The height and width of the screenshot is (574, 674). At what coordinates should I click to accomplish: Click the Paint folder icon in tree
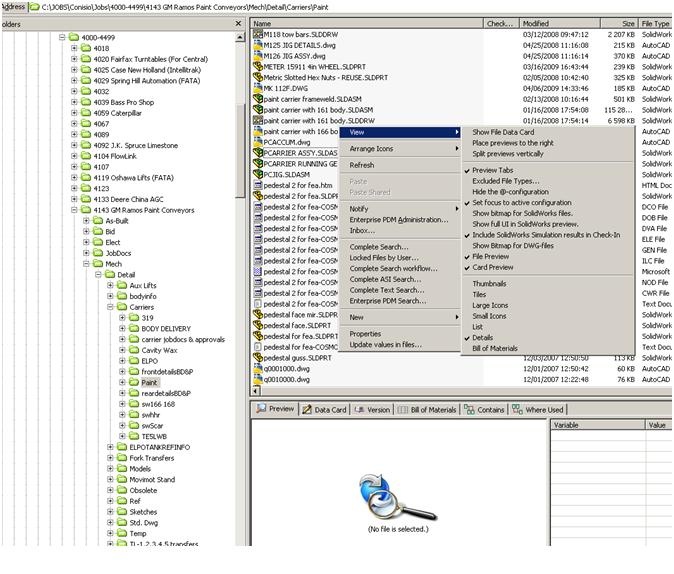(x=134, y=382)
